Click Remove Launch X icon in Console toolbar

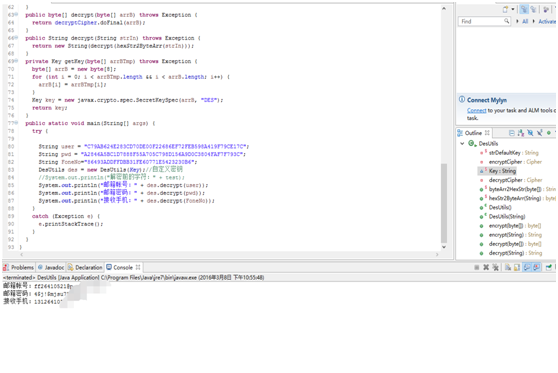tap(486, 267)
